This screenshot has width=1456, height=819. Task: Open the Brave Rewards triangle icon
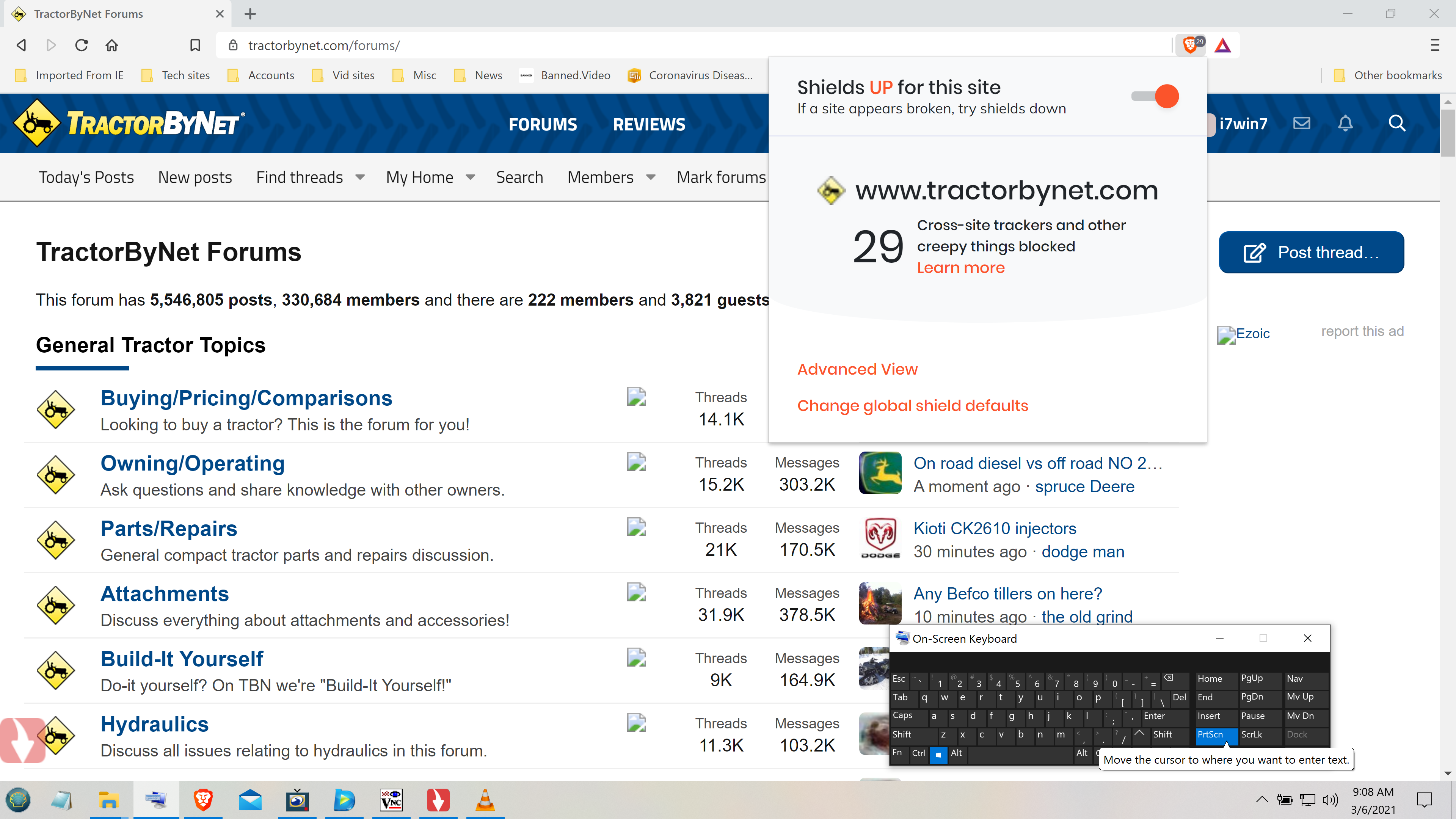(1222, 45)
